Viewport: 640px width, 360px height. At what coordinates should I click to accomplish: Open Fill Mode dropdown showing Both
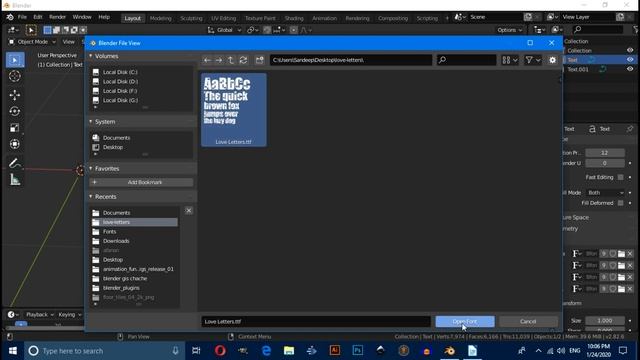point(605,193)
